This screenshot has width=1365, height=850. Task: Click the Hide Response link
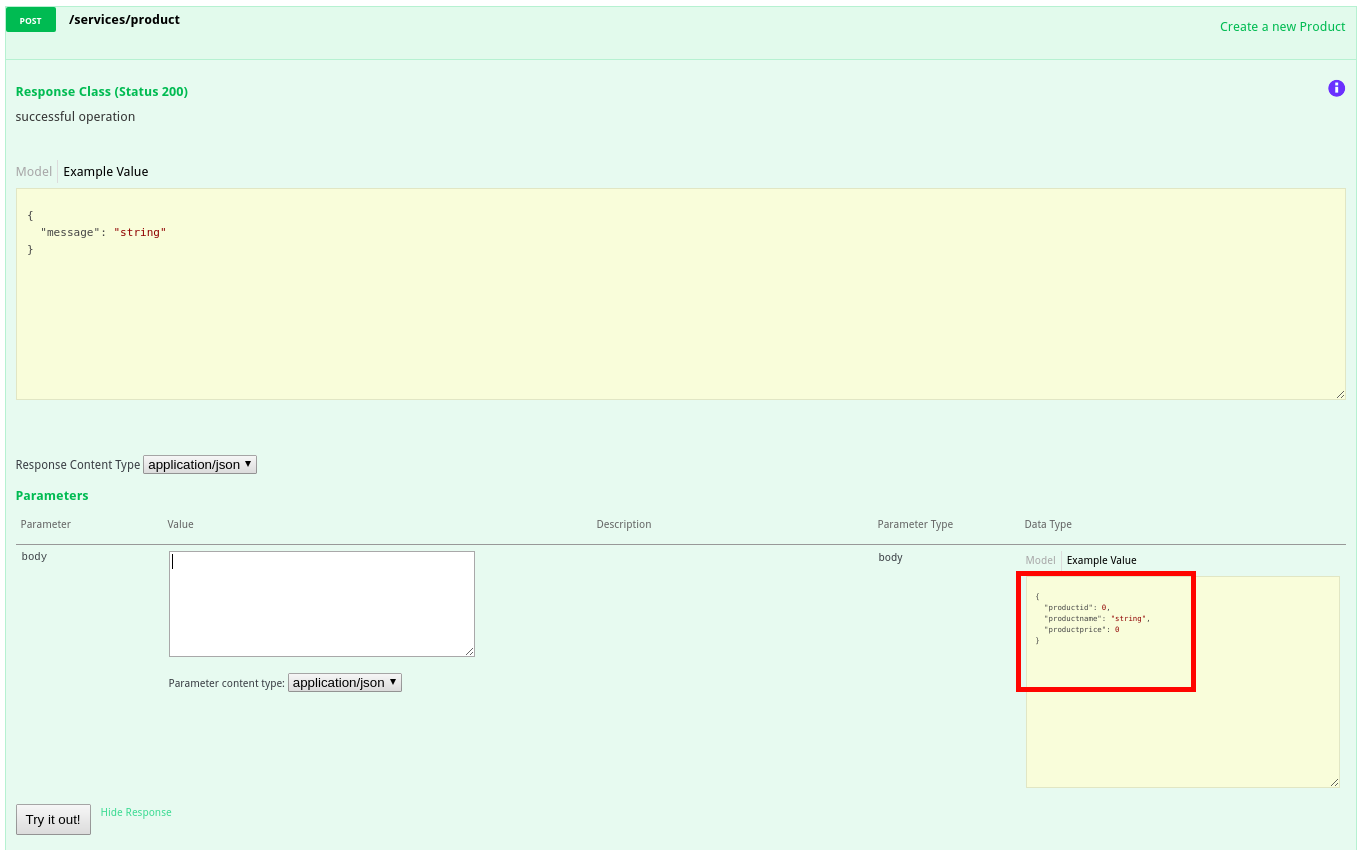pyautogui.click(x=136, y=812)
